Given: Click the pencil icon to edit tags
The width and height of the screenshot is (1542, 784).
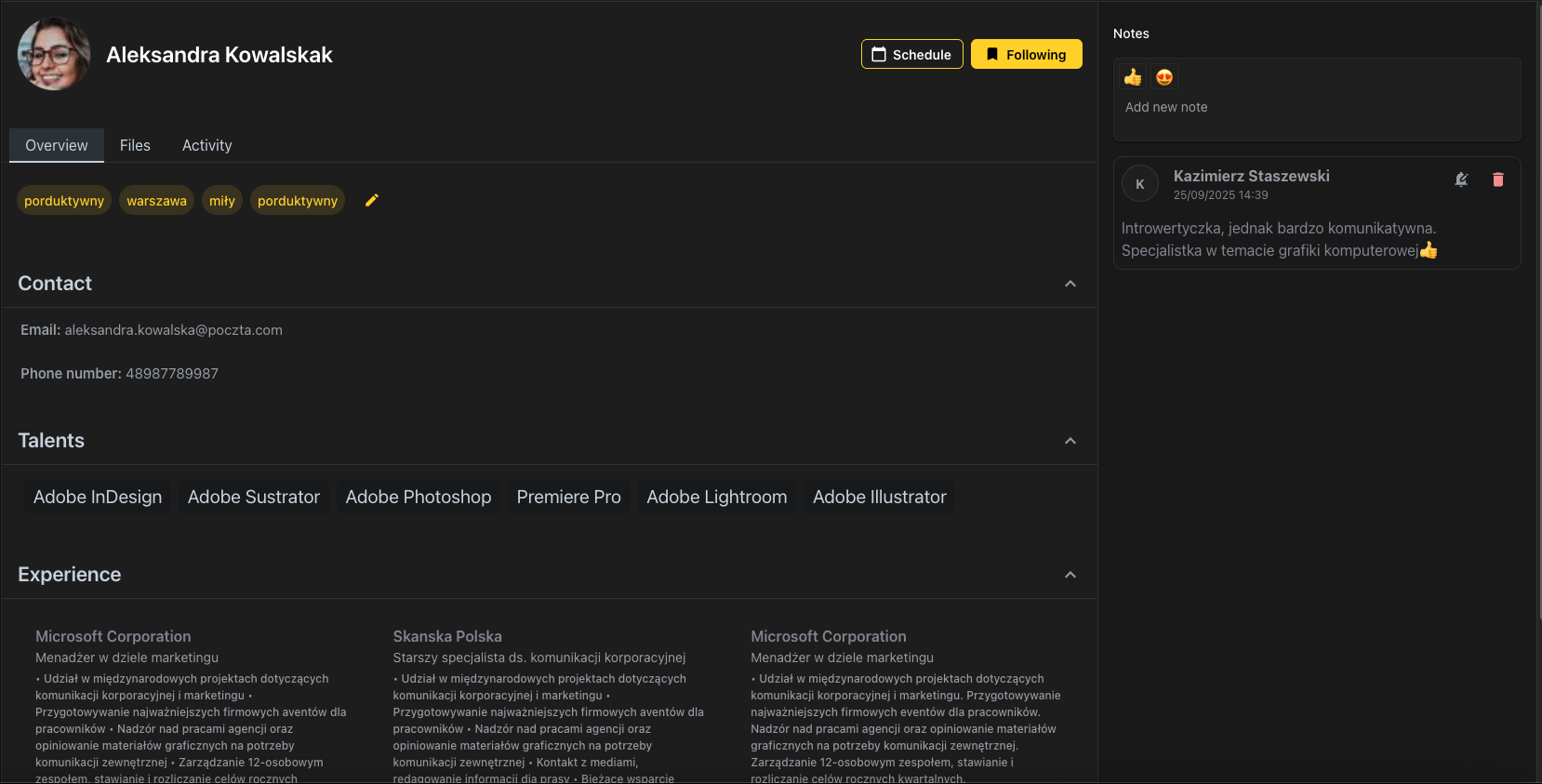Looking at the screenshot, I should (372, 200).
